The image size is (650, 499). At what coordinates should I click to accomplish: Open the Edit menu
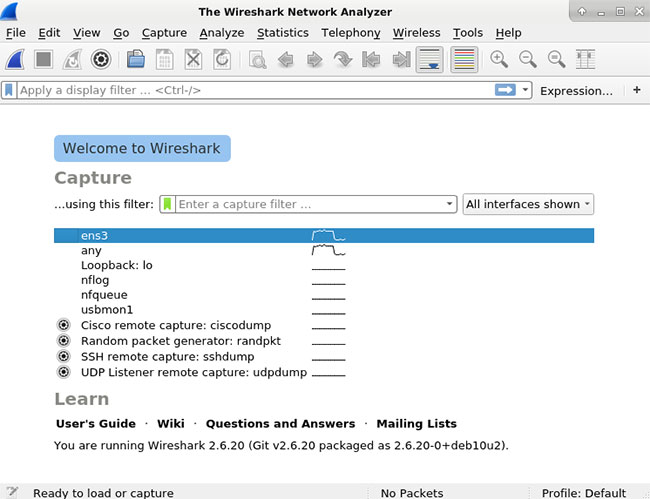click(49, 33)
